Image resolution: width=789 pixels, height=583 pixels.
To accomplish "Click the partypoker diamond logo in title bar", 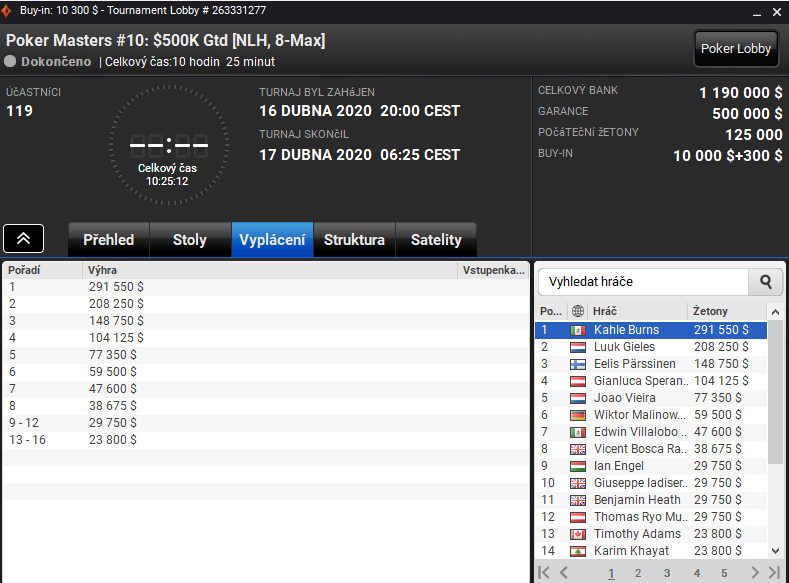I will [6, 11].
